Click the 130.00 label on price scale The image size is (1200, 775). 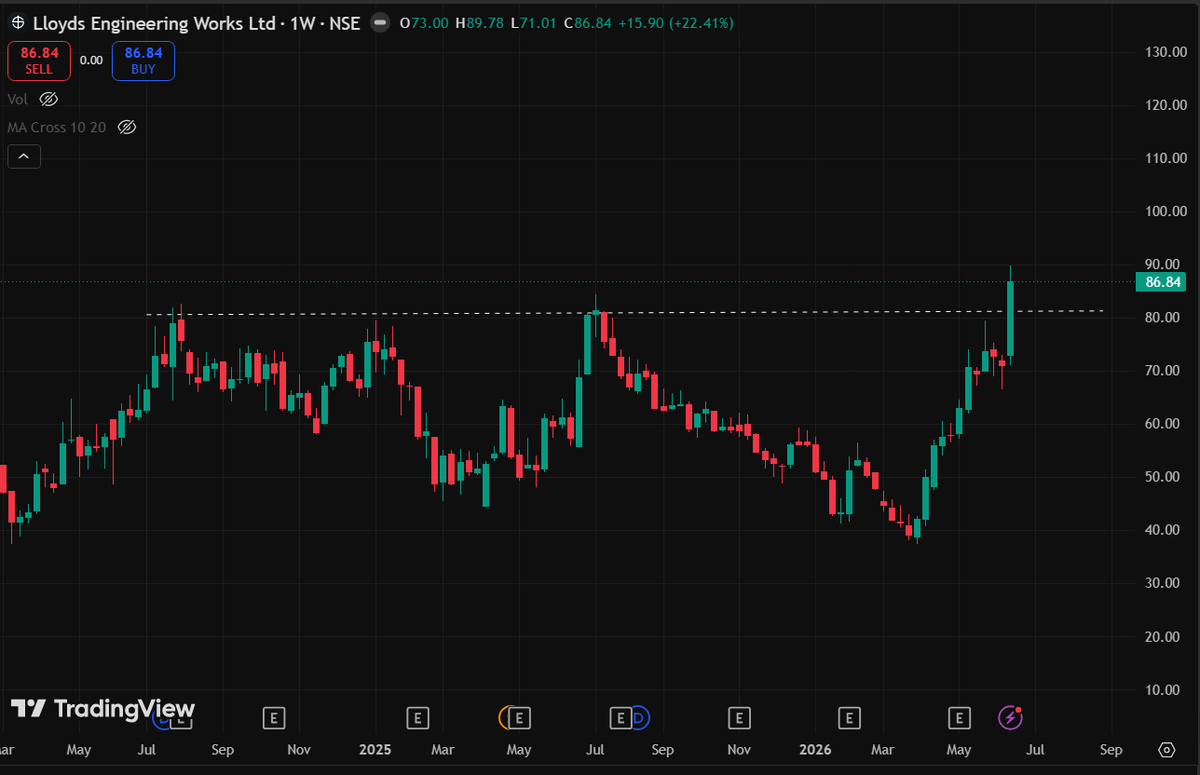click(x=1165, y=52)
